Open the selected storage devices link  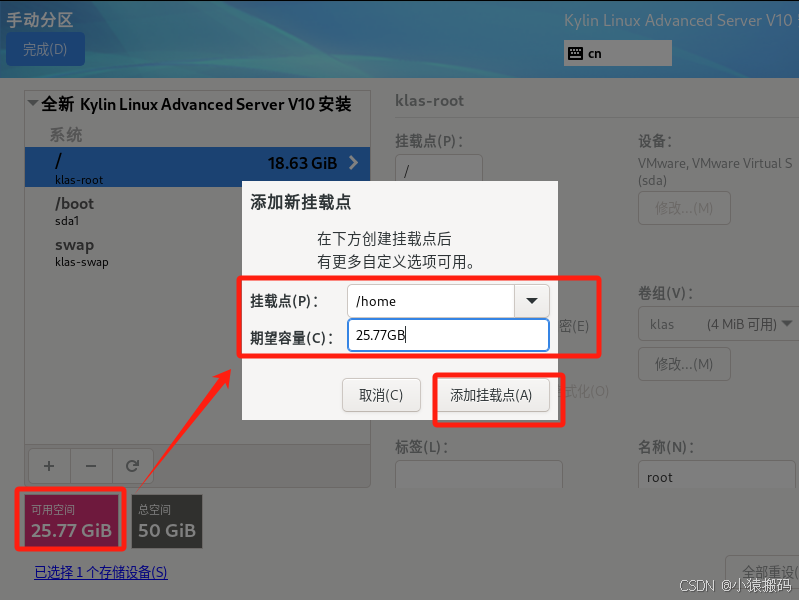101,572
